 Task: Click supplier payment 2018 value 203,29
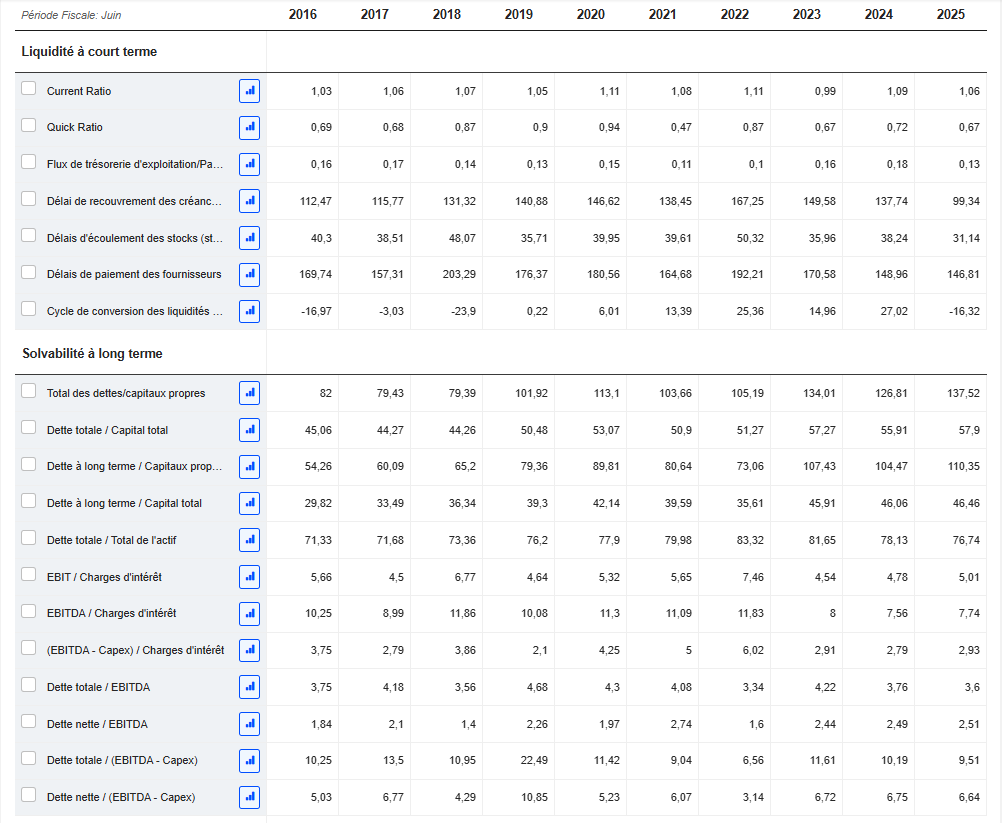tap(459, 274)
